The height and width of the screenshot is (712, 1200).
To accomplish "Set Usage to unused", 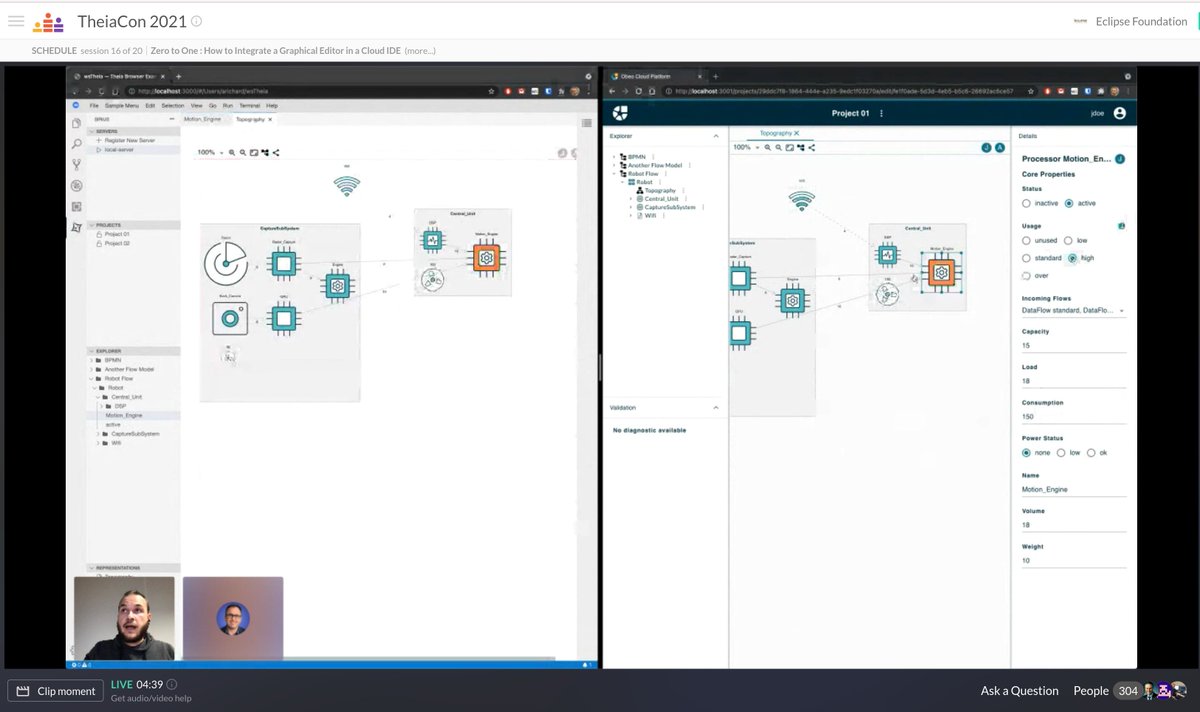I will 1026,240.
